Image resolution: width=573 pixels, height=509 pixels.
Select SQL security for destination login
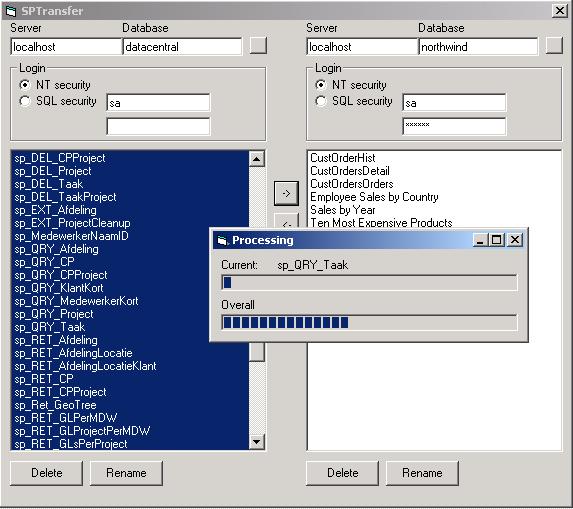320,101
